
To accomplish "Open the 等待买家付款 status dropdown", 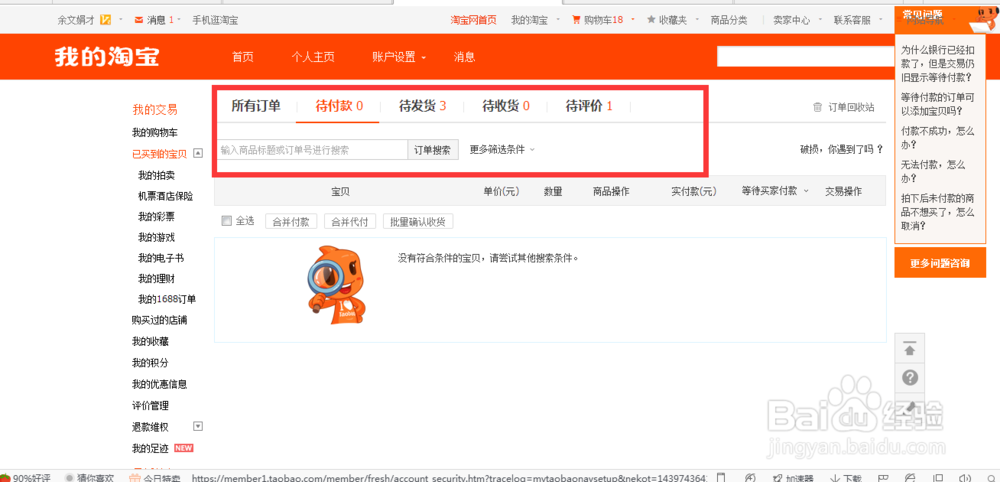I will pos(775,191).
